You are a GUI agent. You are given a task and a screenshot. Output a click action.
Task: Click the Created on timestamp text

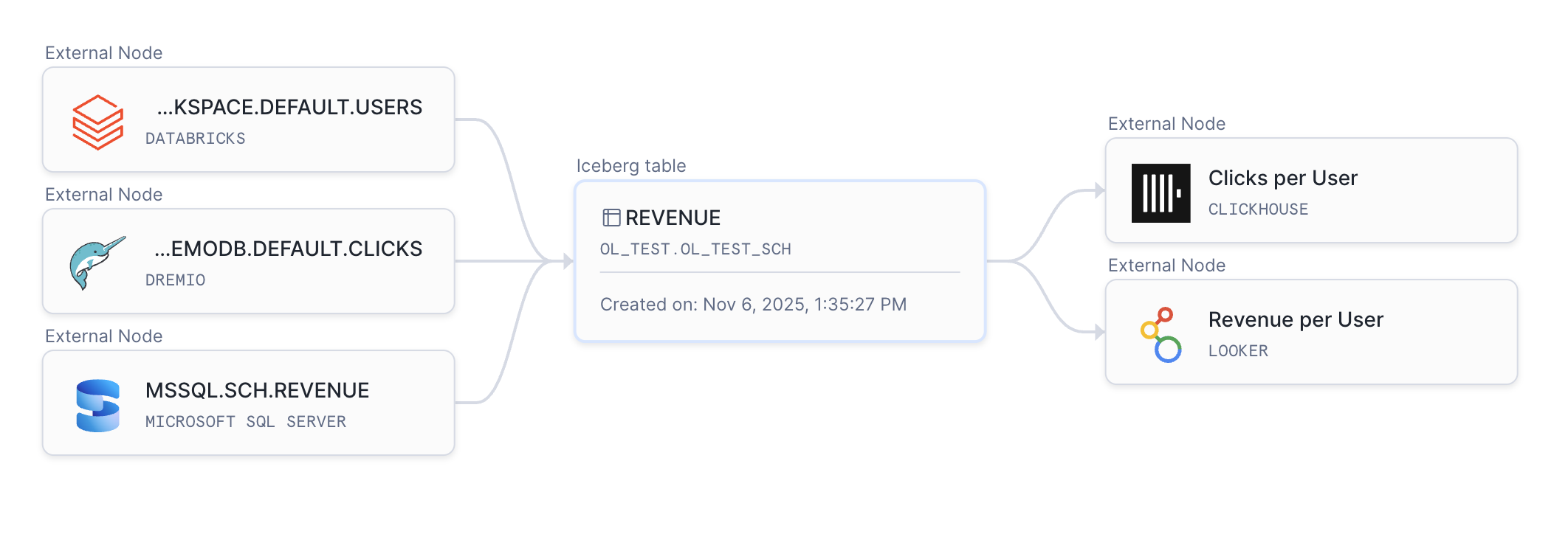pyautogui.click(x=753, y=305)
